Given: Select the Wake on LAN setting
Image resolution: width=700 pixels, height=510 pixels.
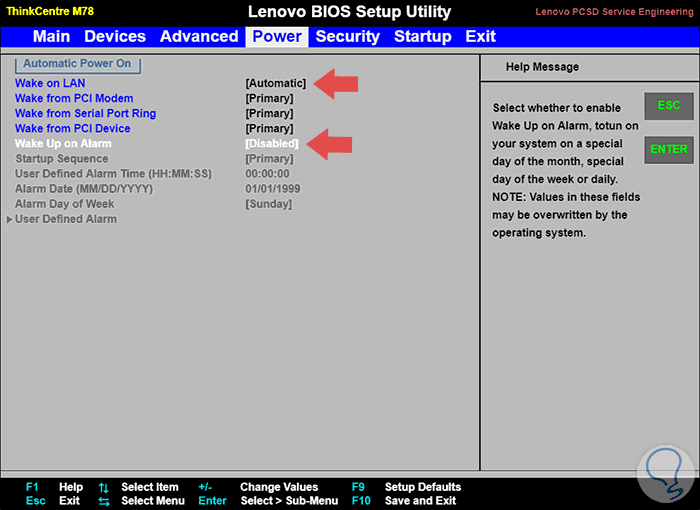Looking at the screenshot, I should click(50, 83).
